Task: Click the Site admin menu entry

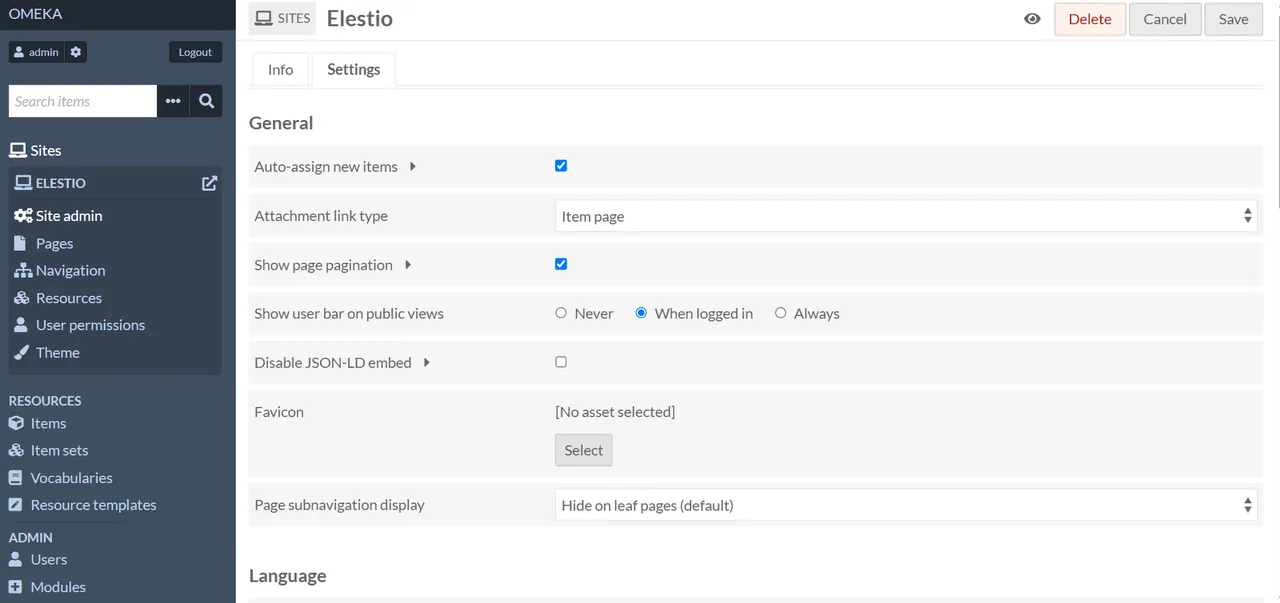Action: point(69,216)
